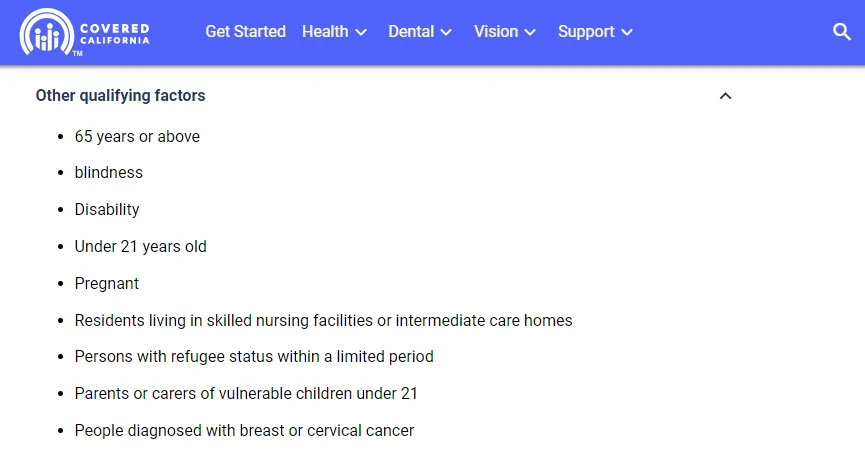Click the 'Disability' list item
Viewport: 865px width, 470px height.
(x=107, y=210)
